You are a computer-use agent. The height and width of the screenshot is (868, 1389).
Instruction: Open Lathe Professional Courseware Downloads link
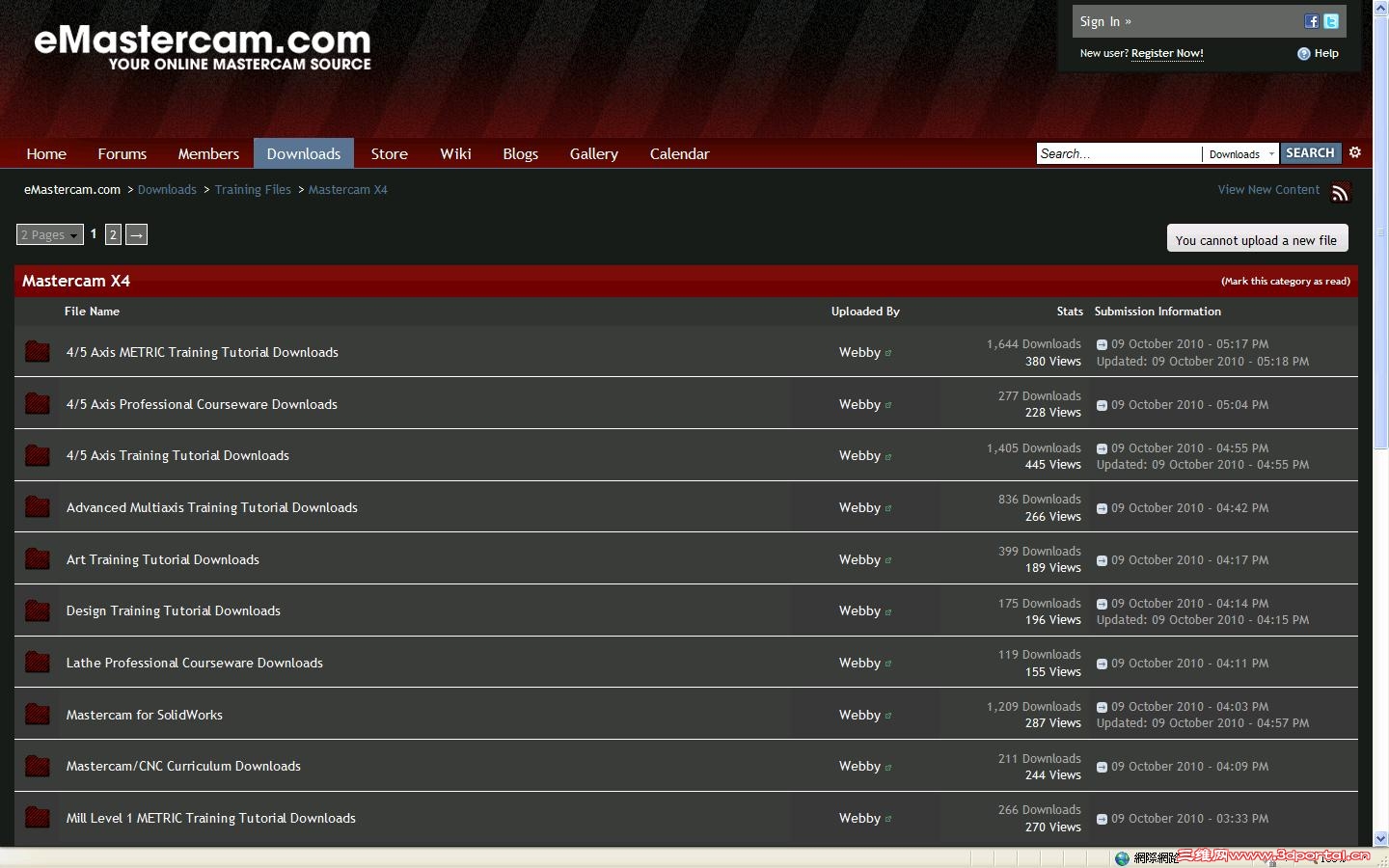click(x=194, y=664)
